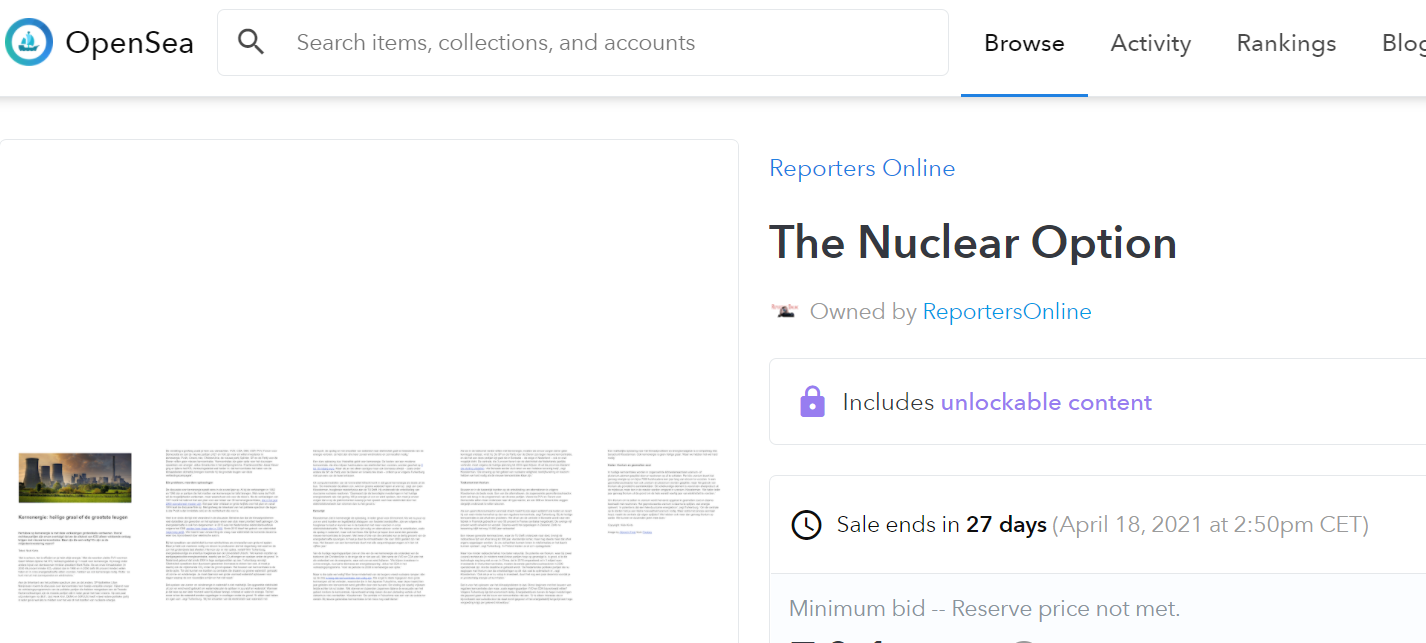Click the OpenSea wordmark text

tap(129, 43)
